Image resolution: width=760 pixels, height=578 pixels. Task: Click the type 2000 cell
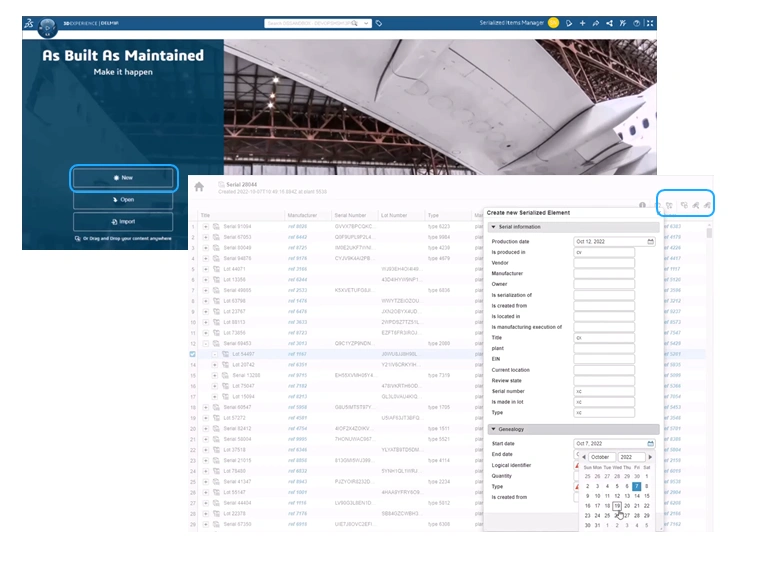pos(439,344)
